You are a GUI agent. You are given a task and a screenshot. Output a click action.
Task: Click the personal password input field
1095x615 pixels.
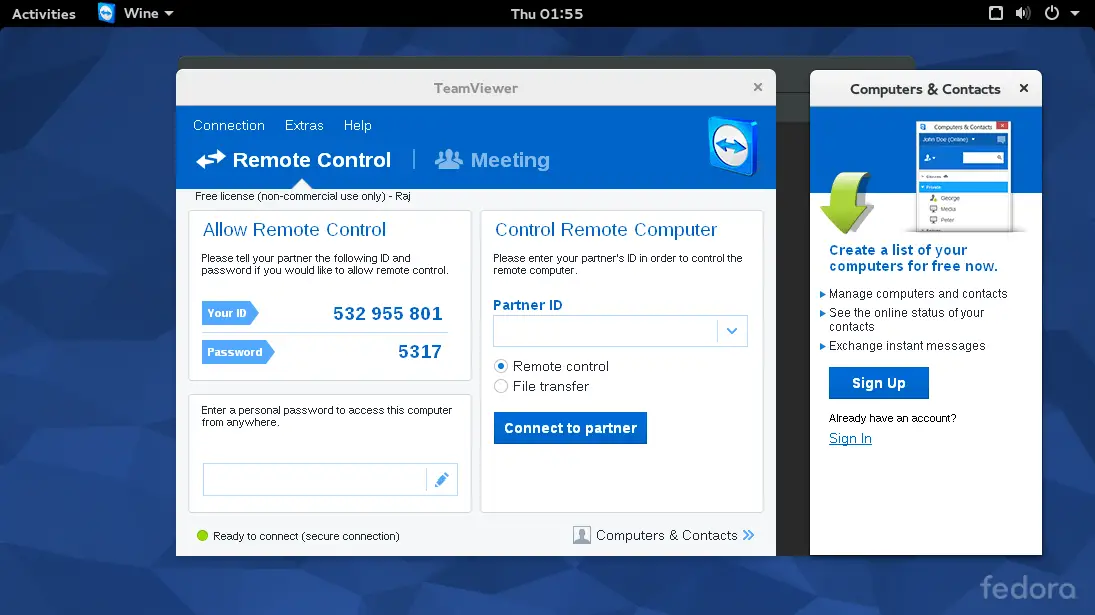(x=315, y=480)
